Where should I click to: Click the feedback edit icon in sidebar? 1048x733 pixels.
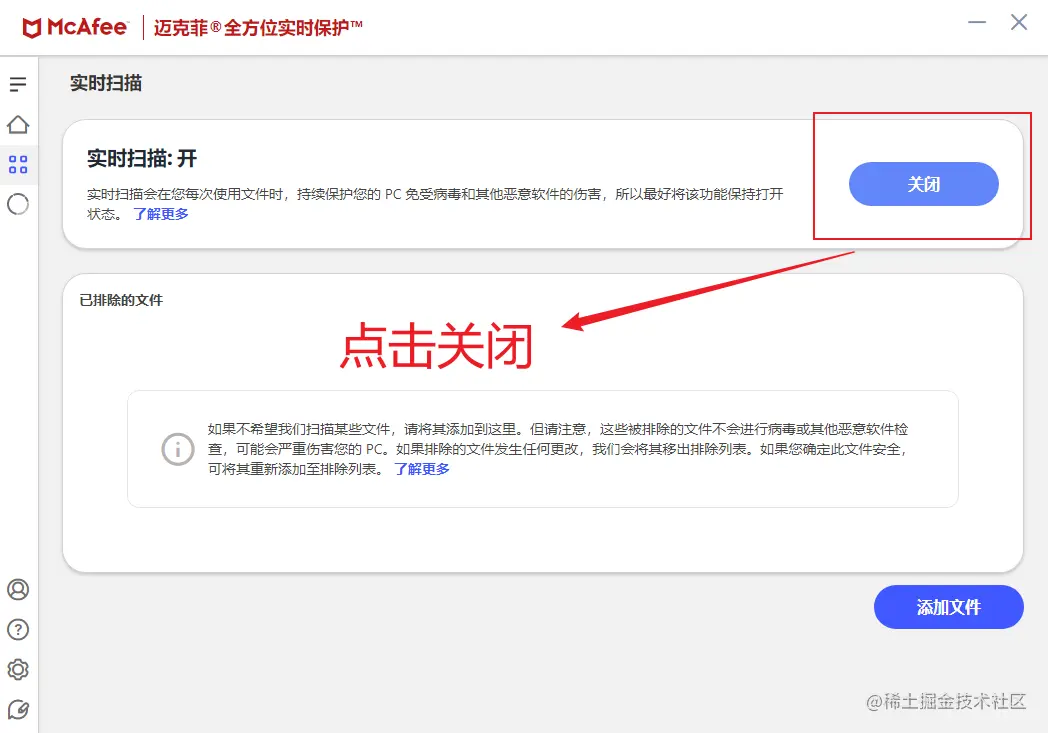(x=18, y=710)
